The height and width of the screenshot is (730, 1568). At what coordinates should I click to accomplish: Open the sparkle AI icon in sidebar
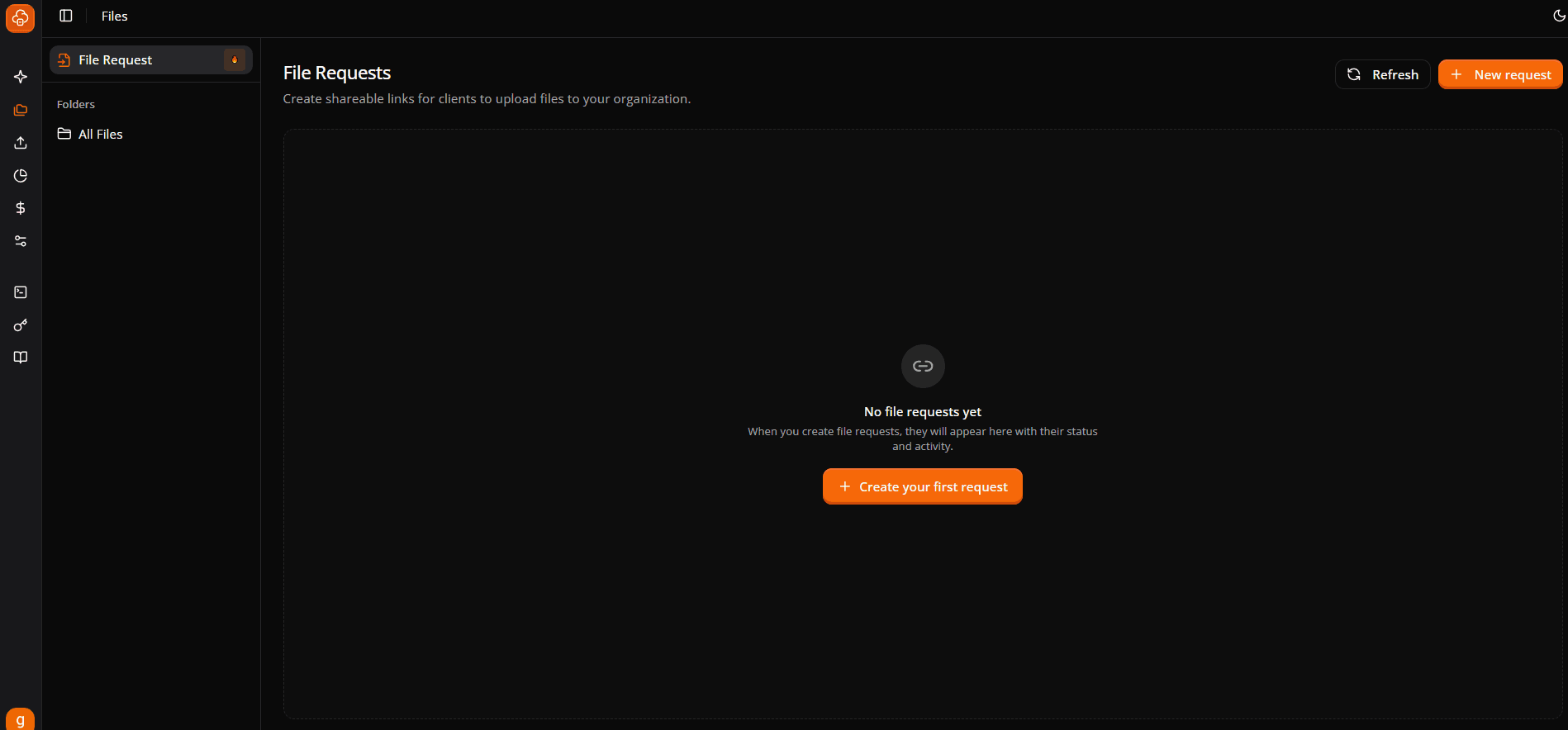point(21,77)
